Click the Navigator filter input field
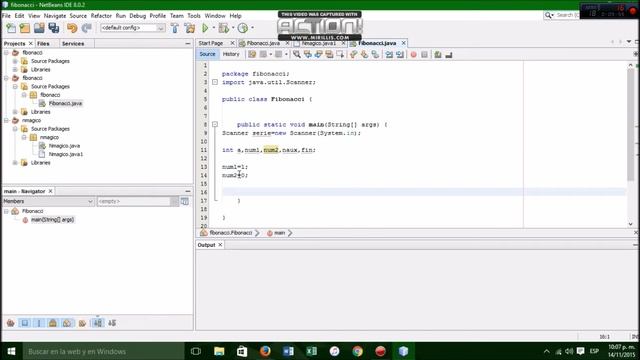The width and height of the screenshot is (640, 360). point(133,201)
